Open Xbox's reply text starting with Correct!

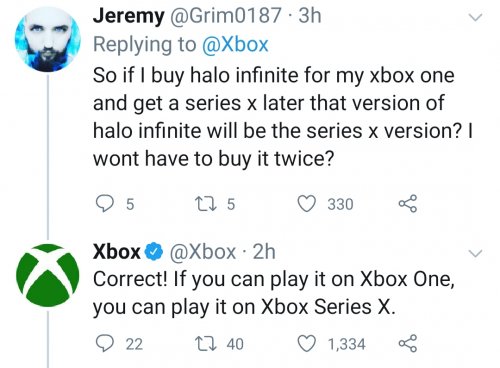[274, 293]
